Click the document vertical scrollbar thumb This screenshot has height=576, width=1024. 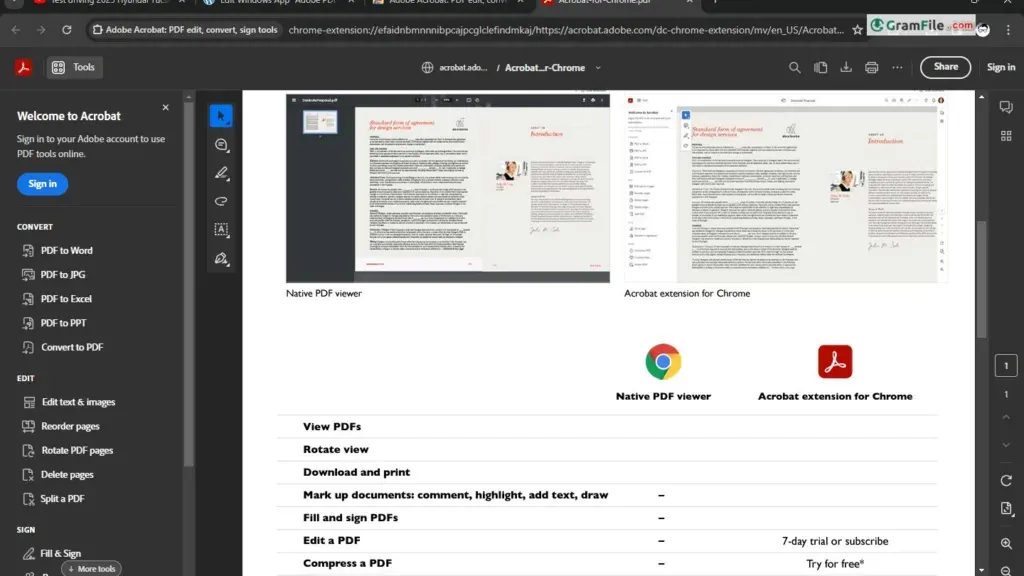pos(982,280)
